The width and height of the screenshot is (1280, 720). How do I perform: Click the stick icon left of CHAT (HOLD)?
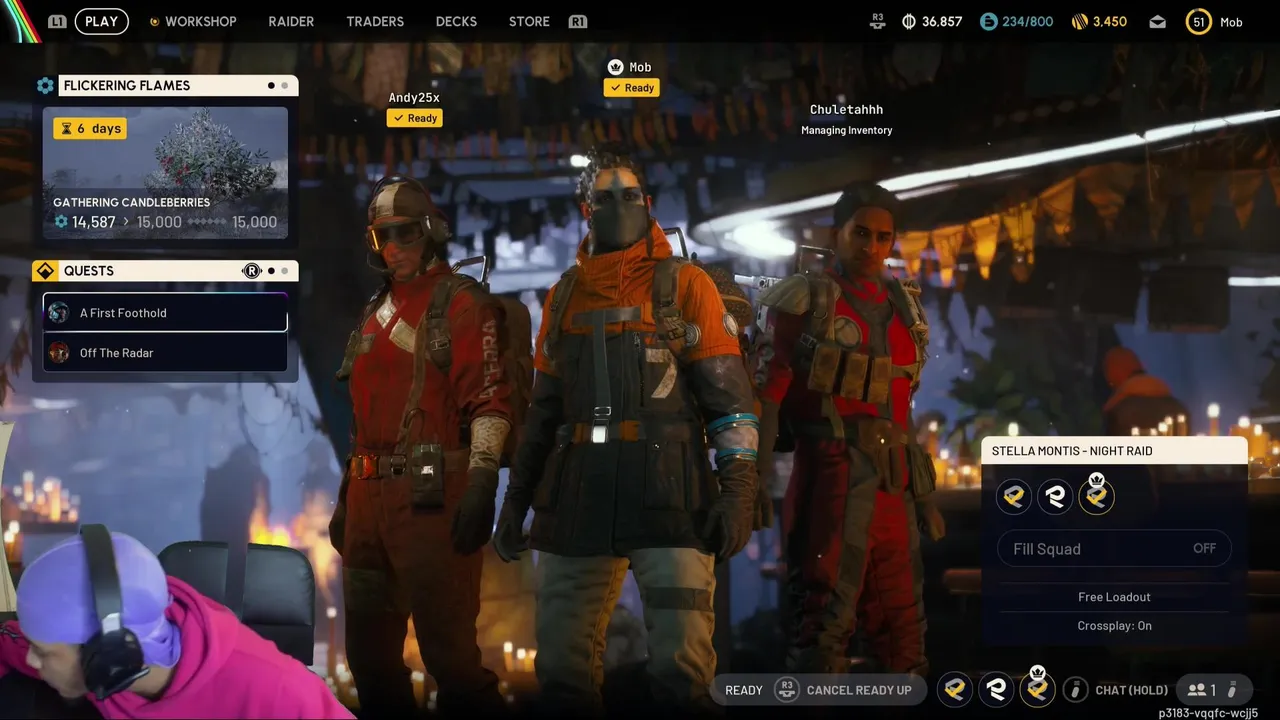(1075, 690)
